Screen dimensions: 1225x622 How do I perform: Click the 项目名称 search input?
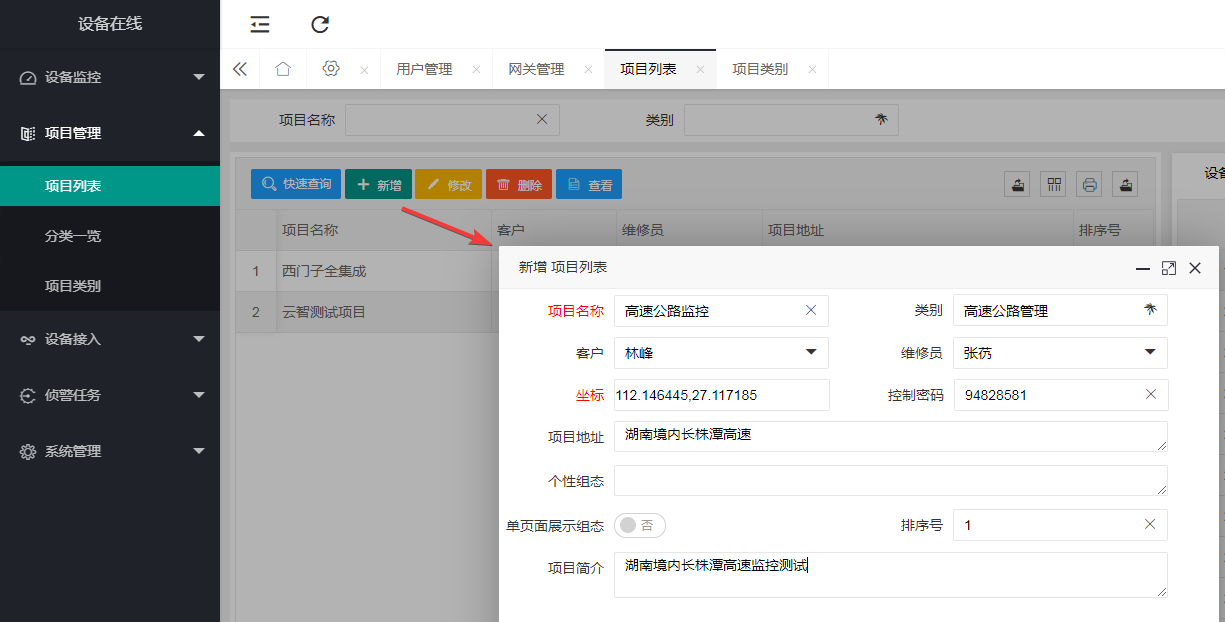click(x=452, y=120)
